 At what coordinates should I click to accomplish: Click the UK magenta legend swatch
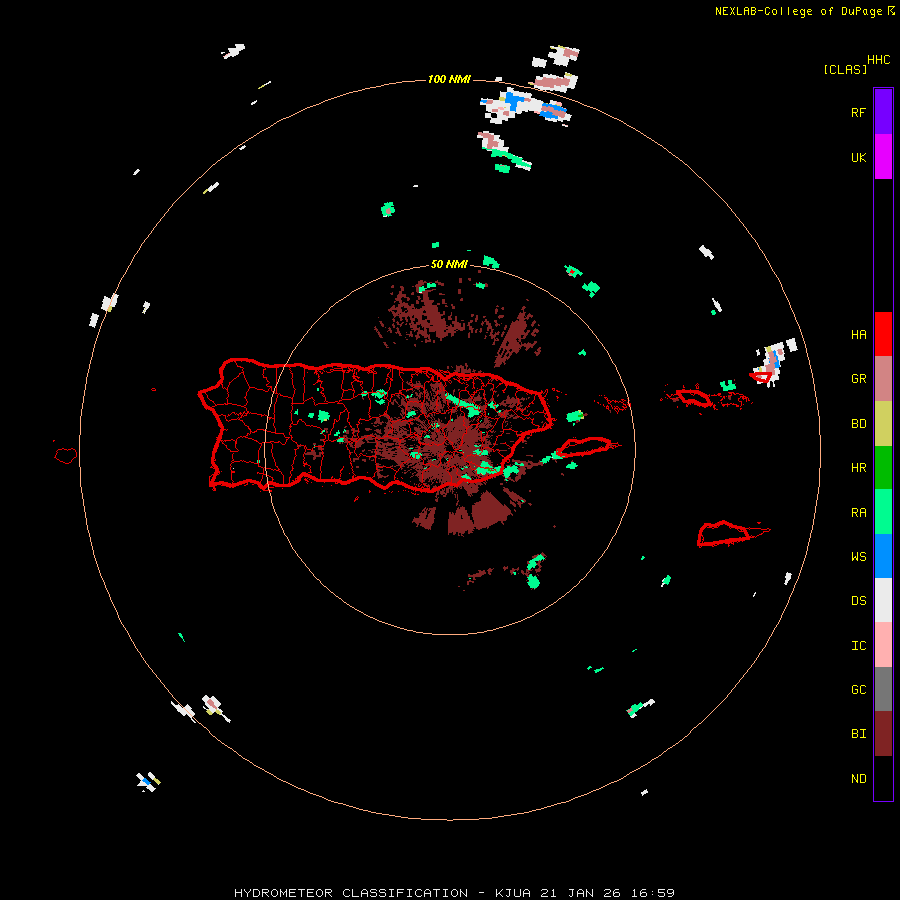point(883,157)
